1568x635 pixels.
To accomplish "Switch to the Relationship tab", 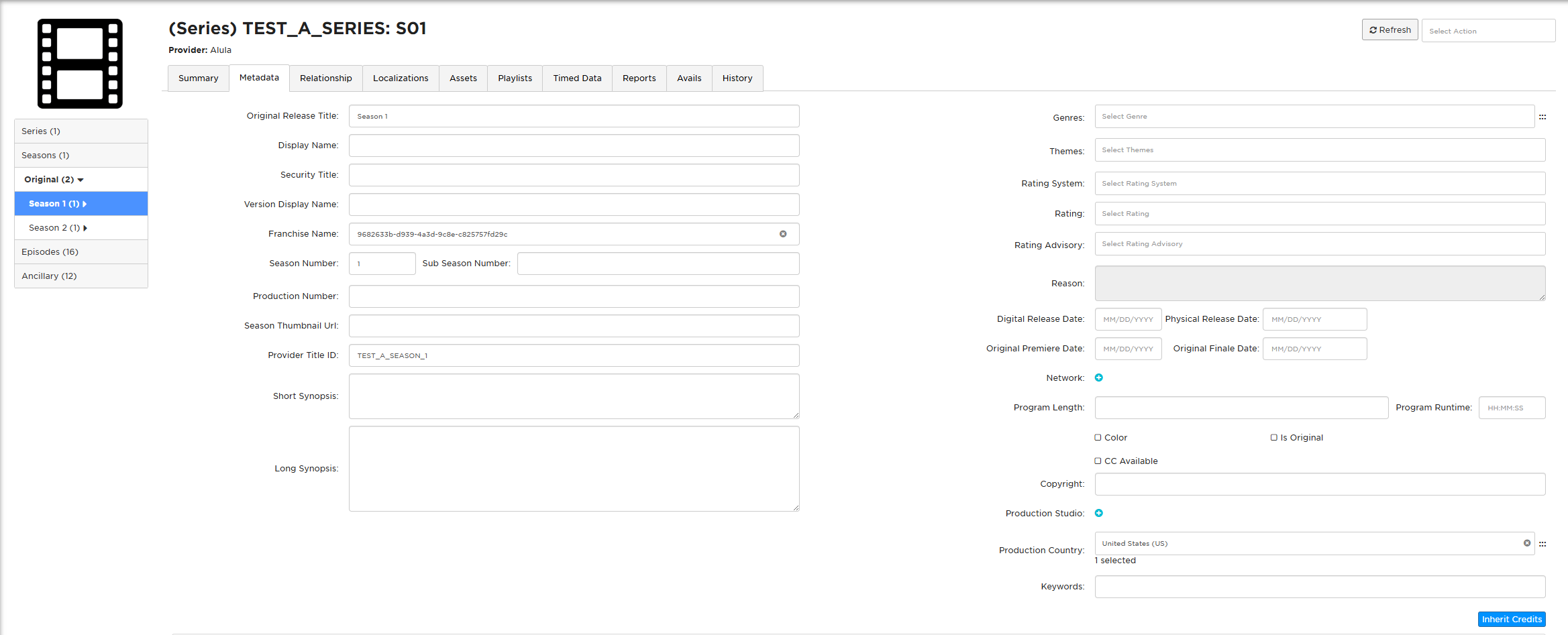I will click(x=326, y=78).
